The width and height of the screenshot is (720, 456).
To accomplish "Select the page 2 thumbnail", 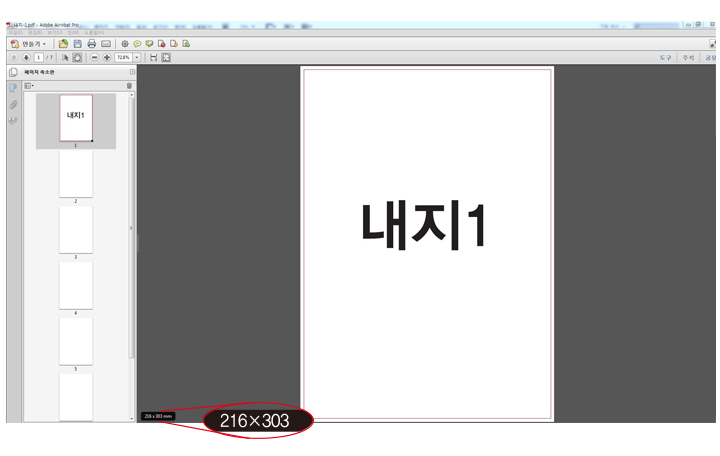I will (76, 174).
